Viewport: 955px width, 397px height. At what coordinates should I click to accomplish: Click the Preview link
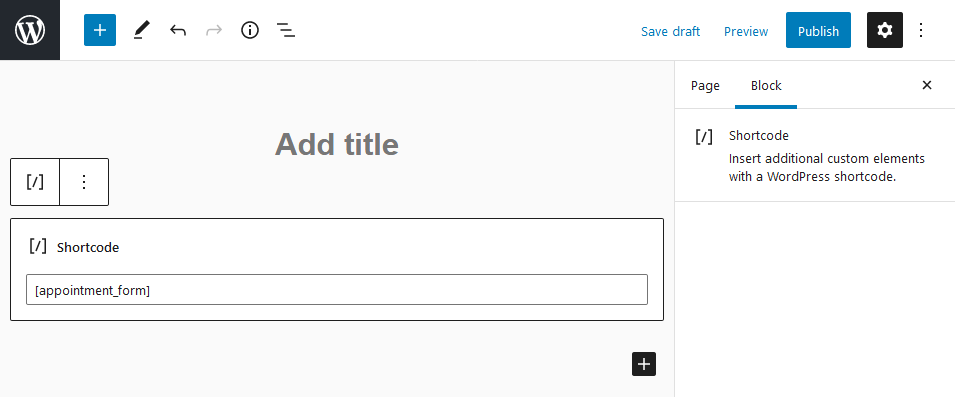[746, 31]
